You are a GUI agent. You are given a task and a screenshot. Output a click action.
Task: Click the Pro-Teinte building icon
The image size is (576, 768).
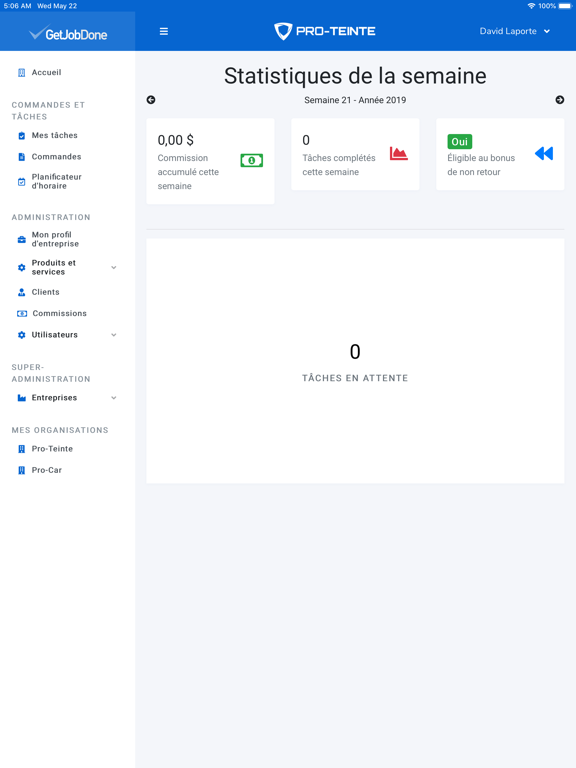22,449
